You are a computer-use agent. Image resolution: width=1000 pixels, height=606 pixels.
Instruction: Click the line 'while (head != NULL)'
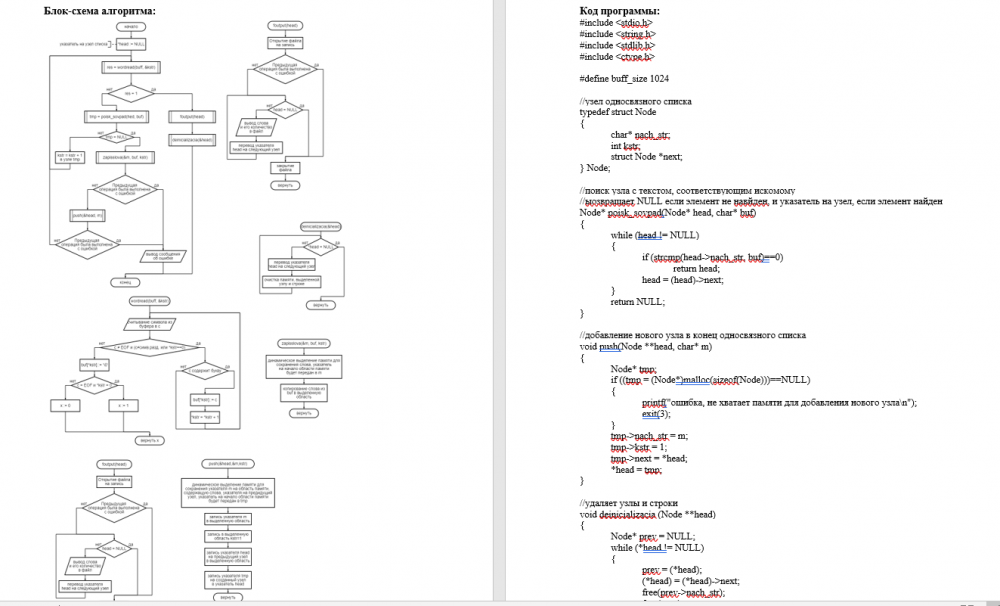point(655,235)
